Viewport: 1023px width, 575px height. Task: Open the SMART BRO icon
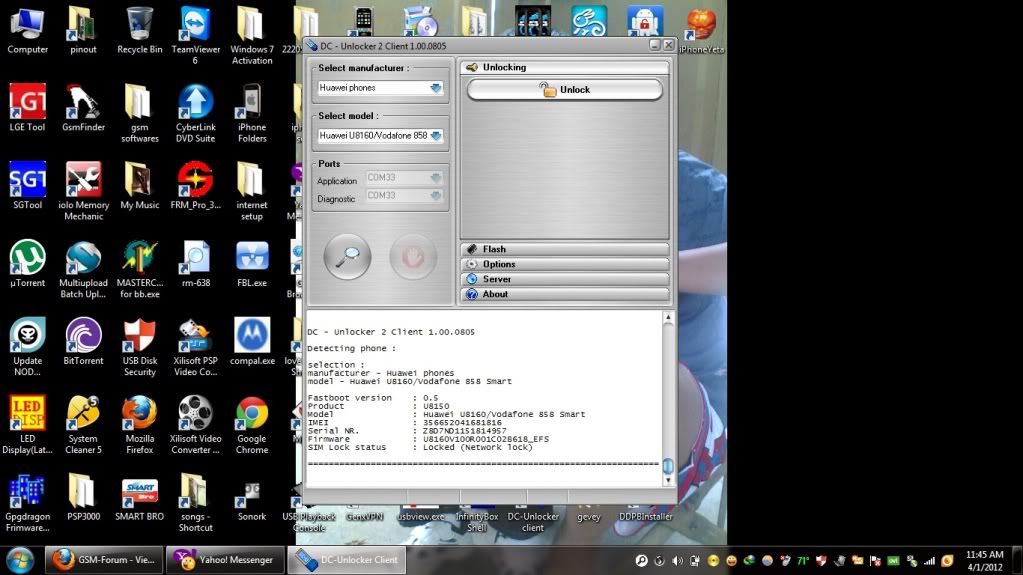tap(140, 498)
